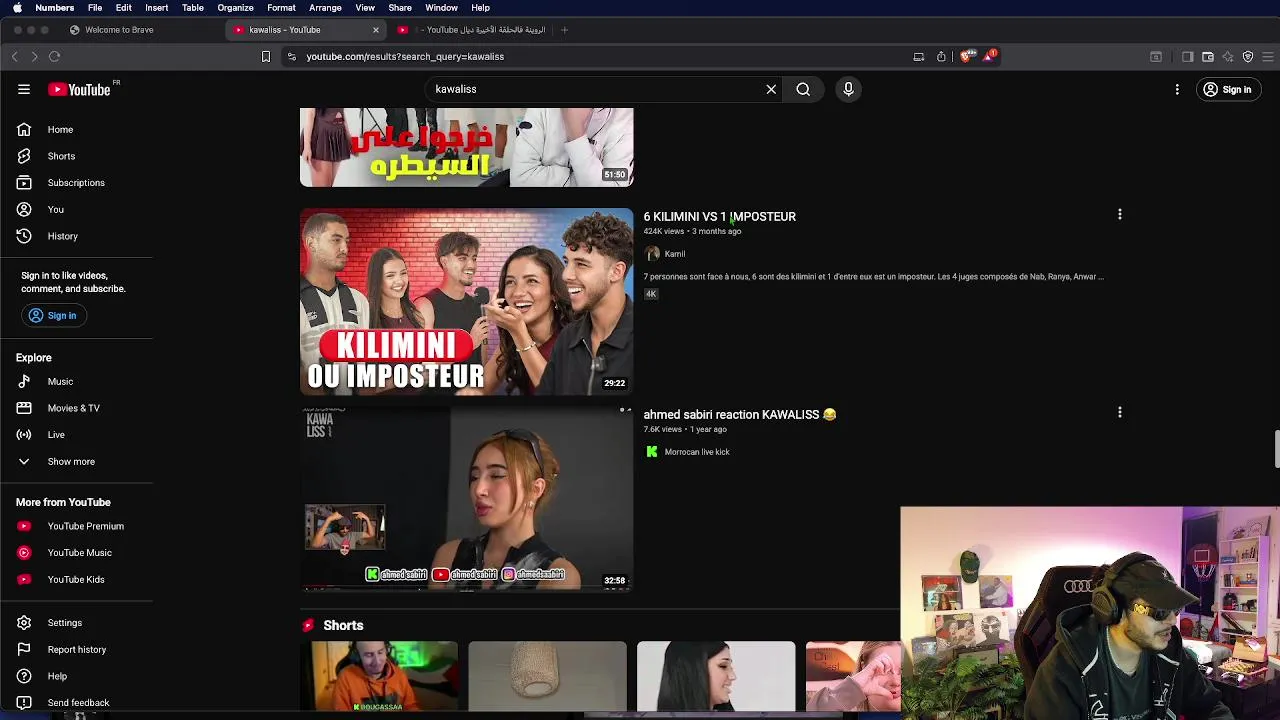1280x720 pixels.
Task: Open the Insert menu in menu bar
Action: (157, 8)
